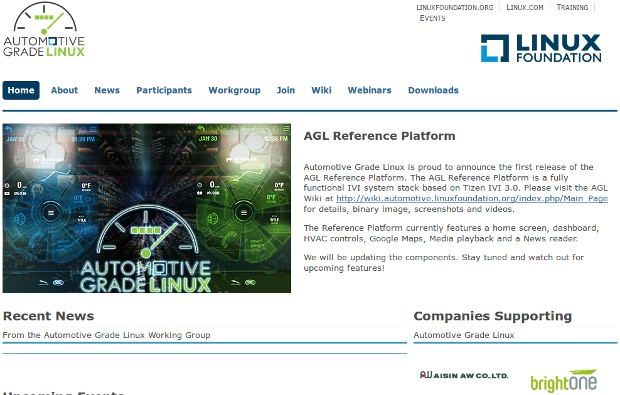The width and height of the screenshot is (620, 395).
Task: Click the Join navigation link
Action: [x=286, y=91]
